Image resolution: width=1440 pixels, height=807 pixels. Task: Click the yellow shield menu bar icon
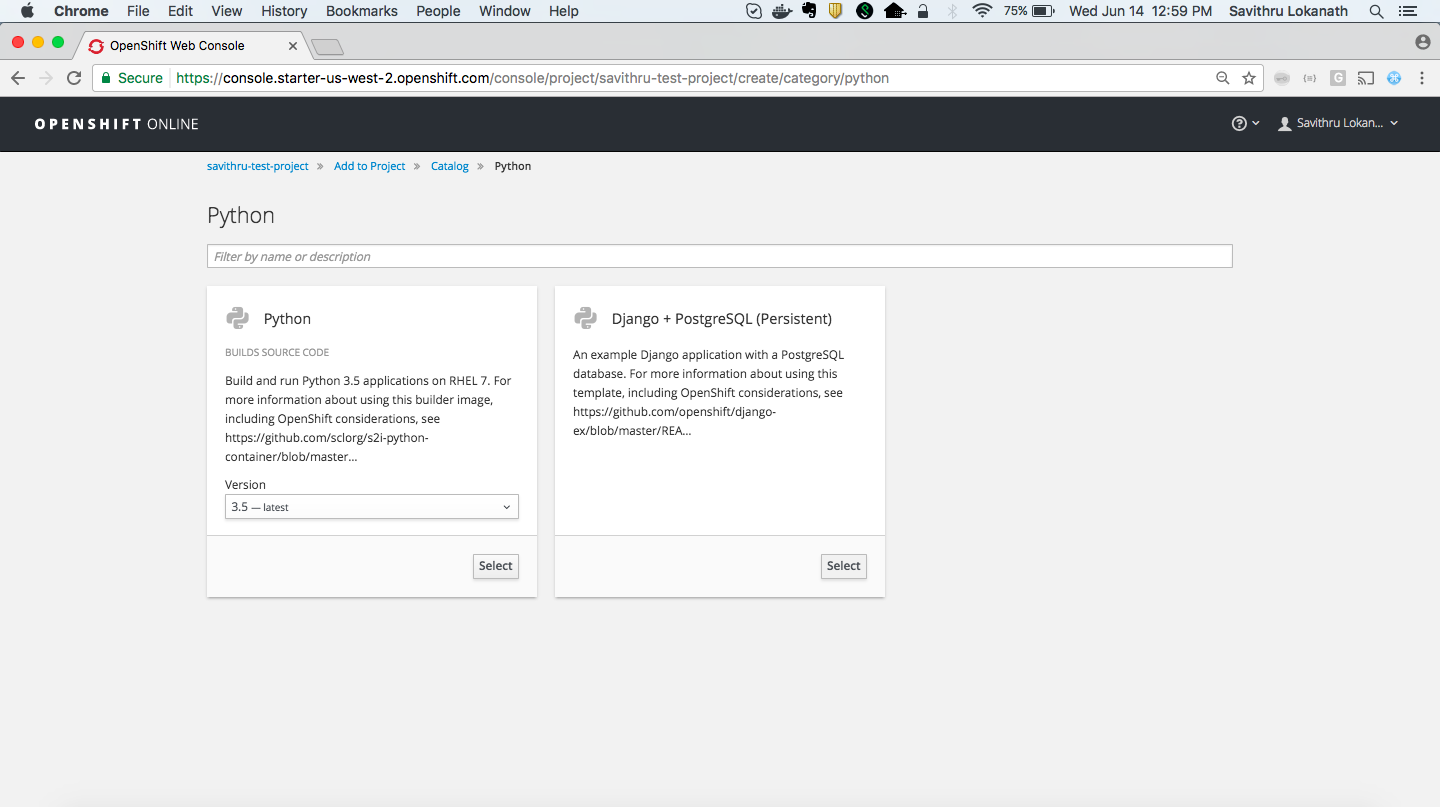(x=836, y=11)
